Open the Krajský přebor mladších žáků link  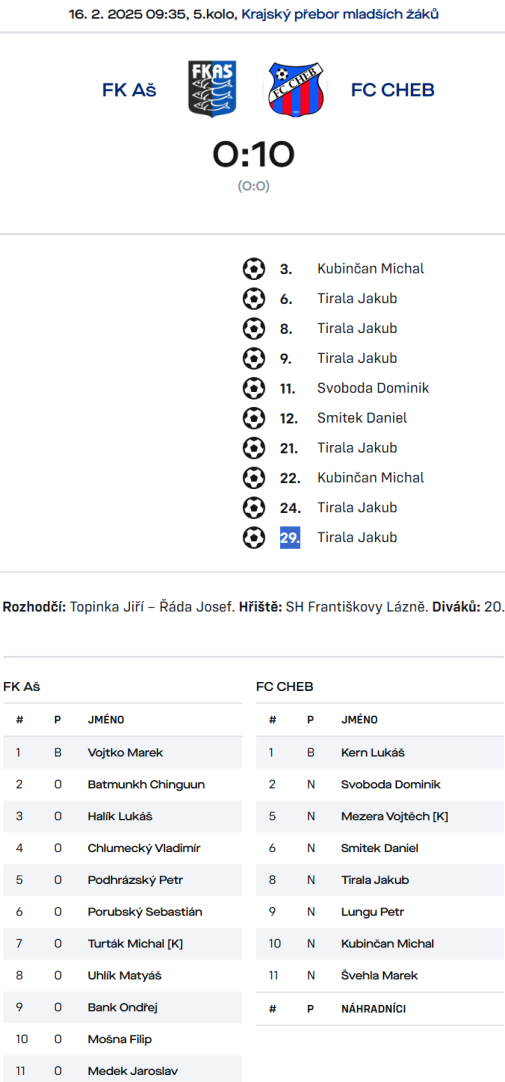tap(339, 14)
